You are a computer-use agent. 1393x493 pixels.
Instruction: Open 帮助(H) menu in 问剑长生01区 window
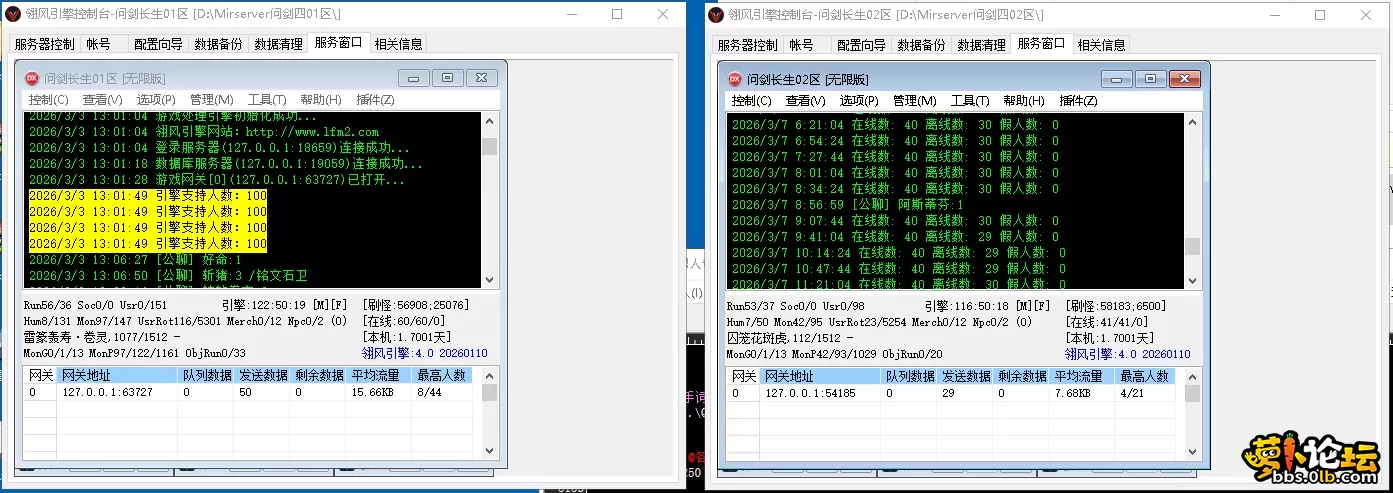pyautogui.click(x=320, y=100)
